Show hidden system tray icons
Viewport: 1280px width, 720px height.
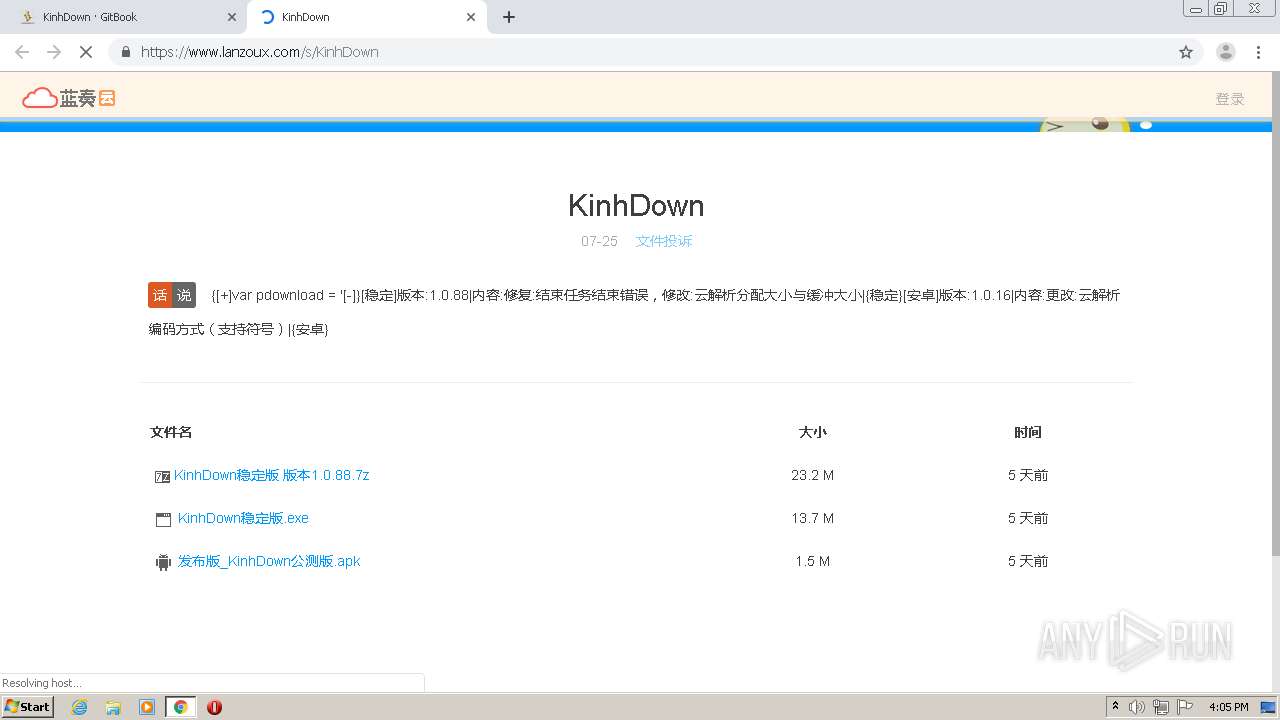tap(1115, 706)
